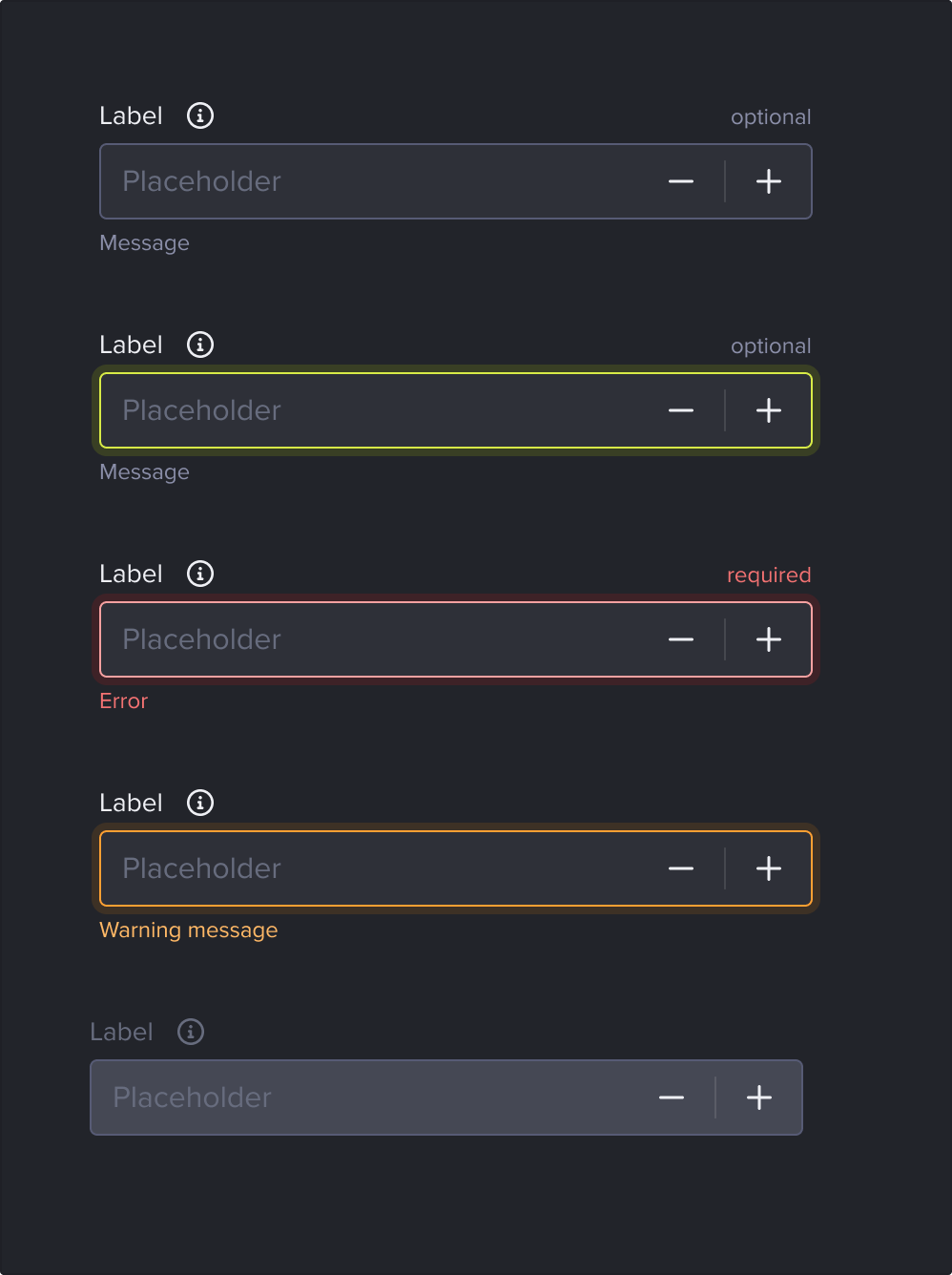The image size is (952, 1275).
Task: Click the red "required" text
Action: (x=769, y=575)
